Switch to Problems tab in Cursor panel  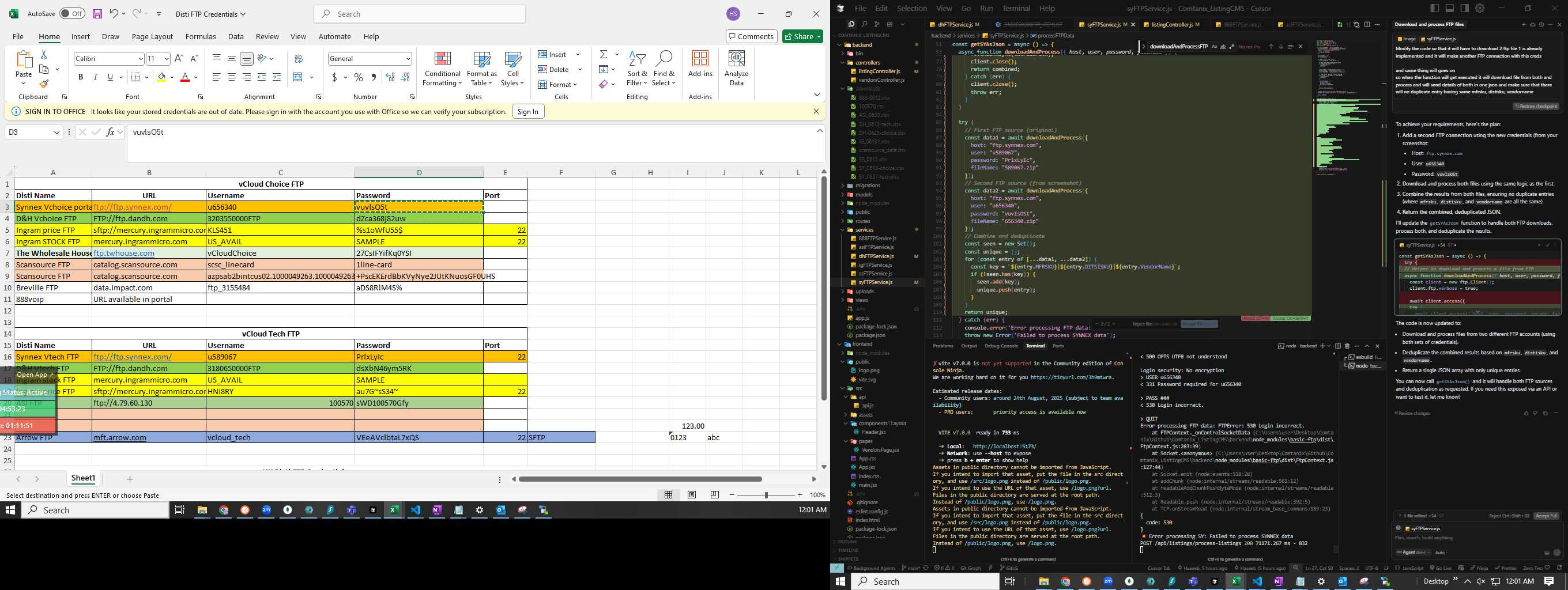point(943,346)
